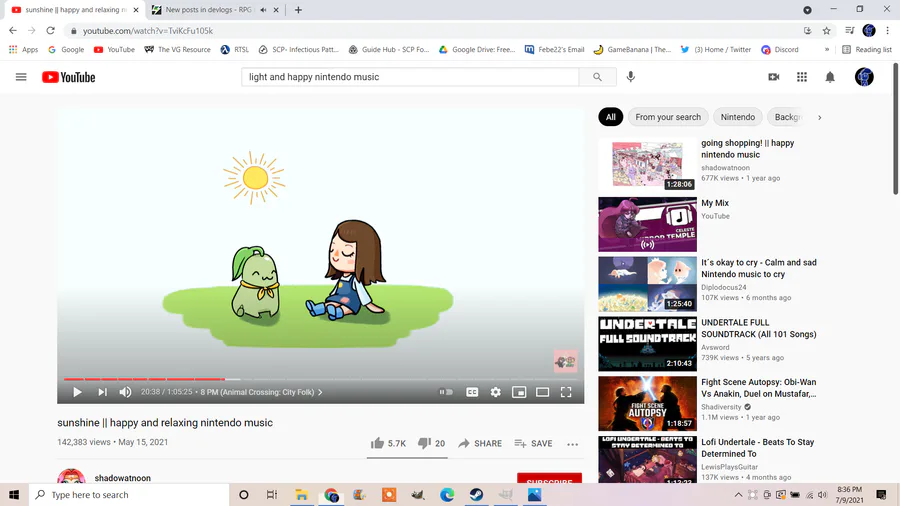
Task: Skip to the next video
Action: pyautogui.click(x=102, y=392)
